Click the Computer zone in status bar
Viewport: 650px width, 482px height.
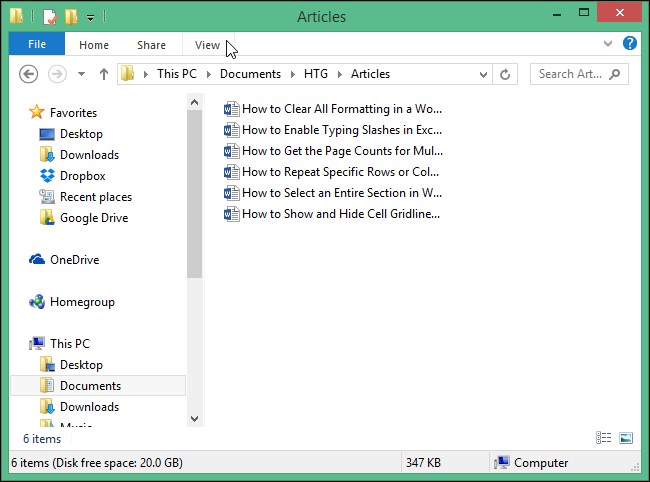[x=533, y=463]
